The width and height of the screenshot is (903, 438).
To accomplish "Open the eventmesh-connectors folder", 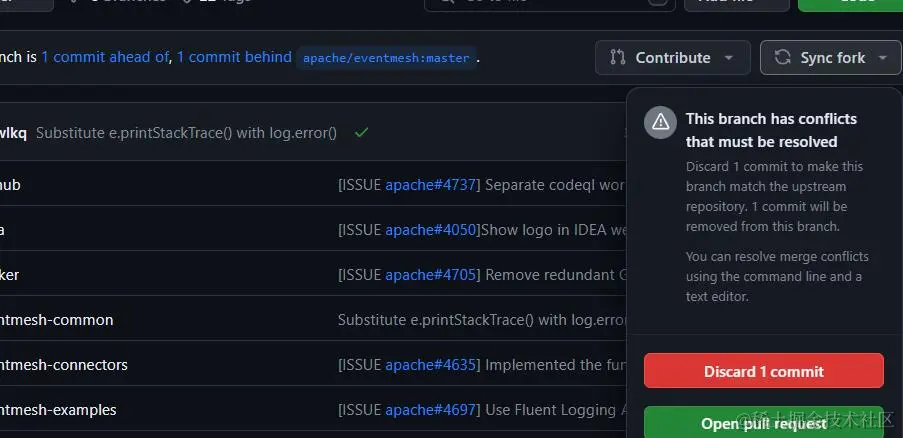I will coord(64,364).
